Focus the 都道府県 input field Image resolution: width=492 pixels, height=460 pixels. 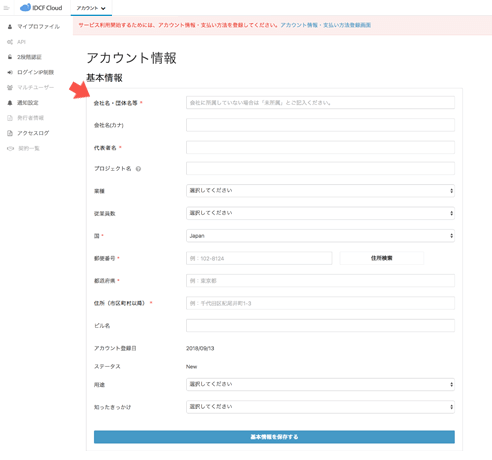[320, 281]
